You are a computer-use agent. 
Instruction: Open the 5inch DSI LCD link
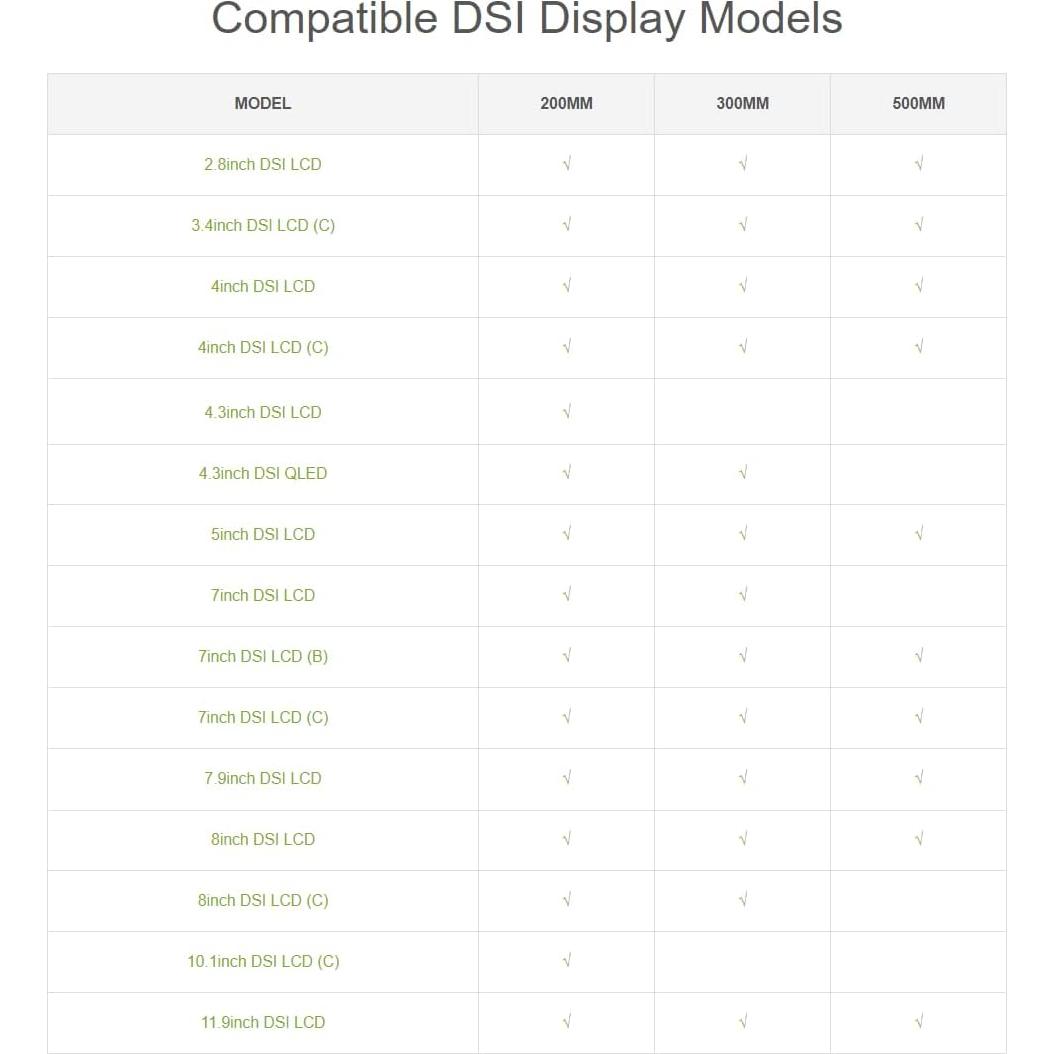click(263, 534)
